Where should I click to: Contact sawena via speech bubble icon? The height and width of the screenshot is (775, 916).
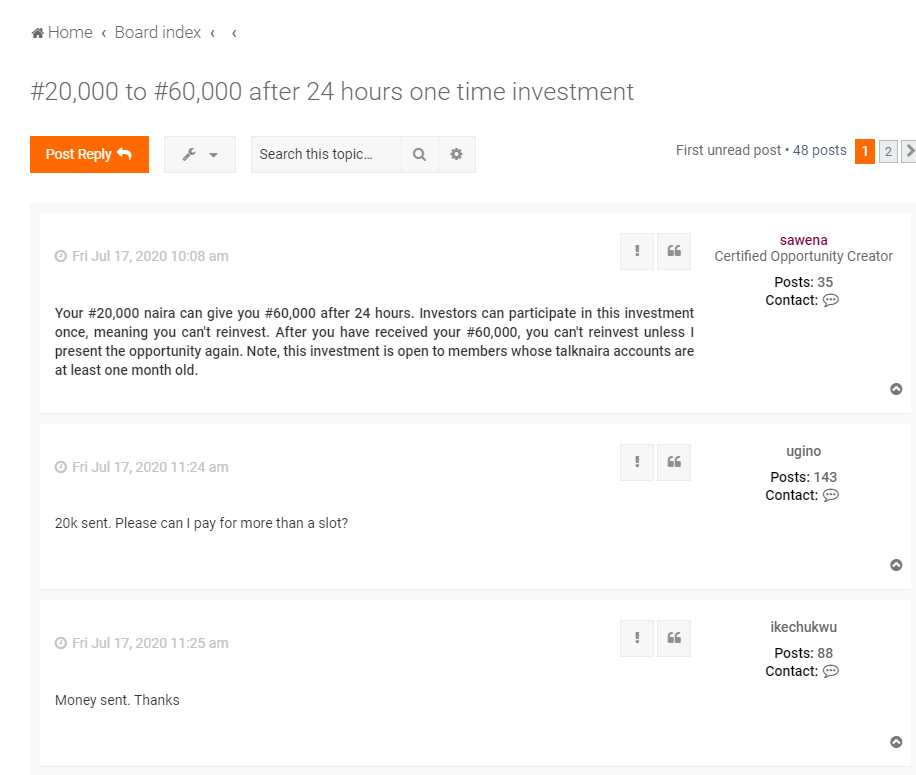831,300
